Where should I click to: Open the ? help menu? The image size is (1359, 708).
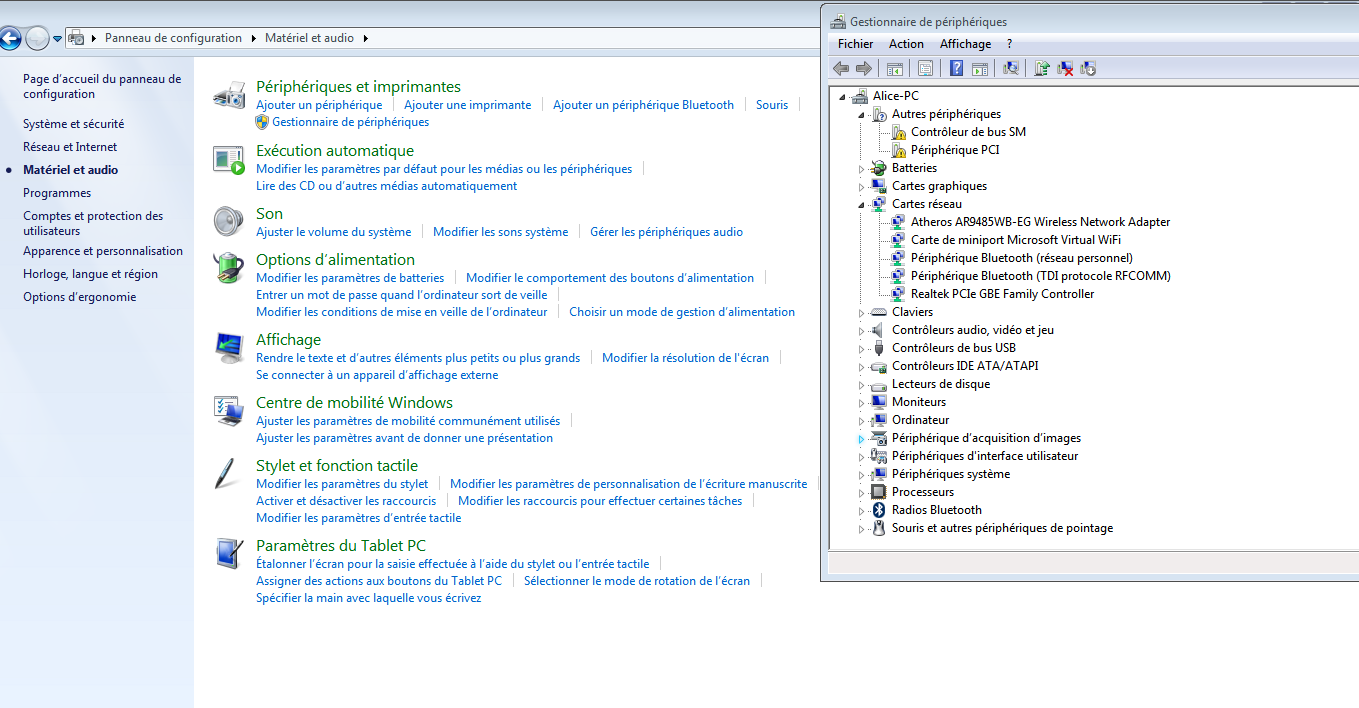[1009, 44]
